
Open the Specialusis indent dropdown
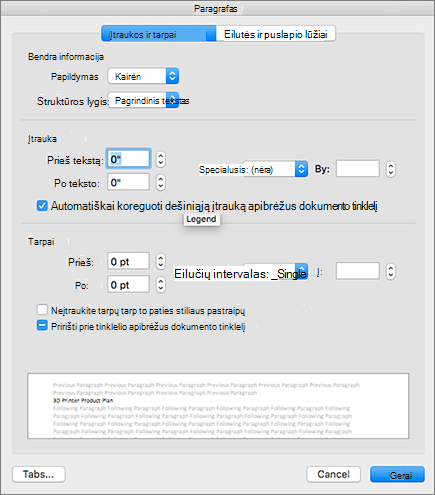coord(275,169)
